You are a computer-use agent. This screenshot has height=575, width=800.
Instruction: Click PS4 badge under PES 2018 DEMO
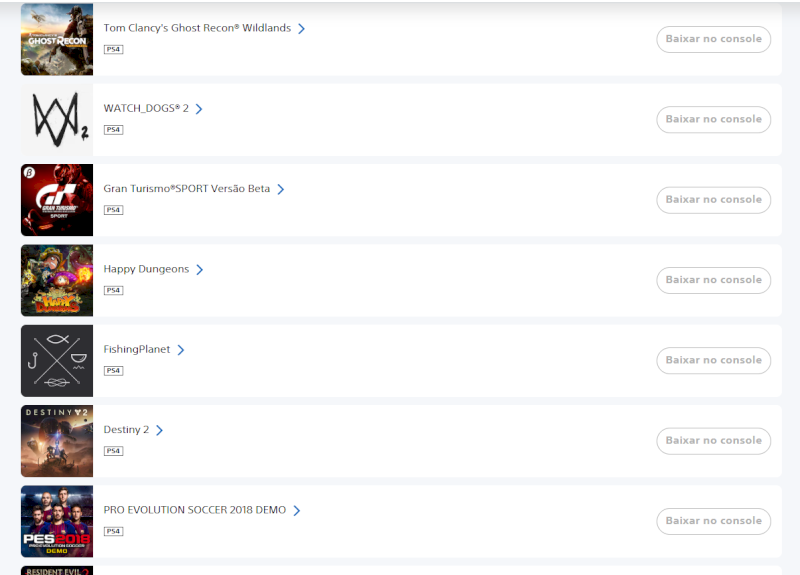(113, 532)
